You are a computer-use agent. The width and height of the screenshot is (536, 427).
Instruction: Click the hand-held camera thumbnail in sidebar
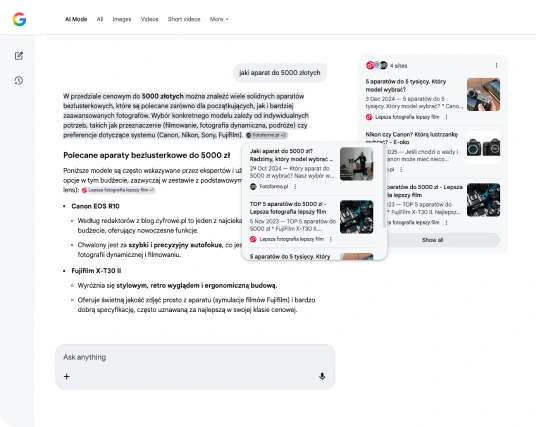(483, 94)
